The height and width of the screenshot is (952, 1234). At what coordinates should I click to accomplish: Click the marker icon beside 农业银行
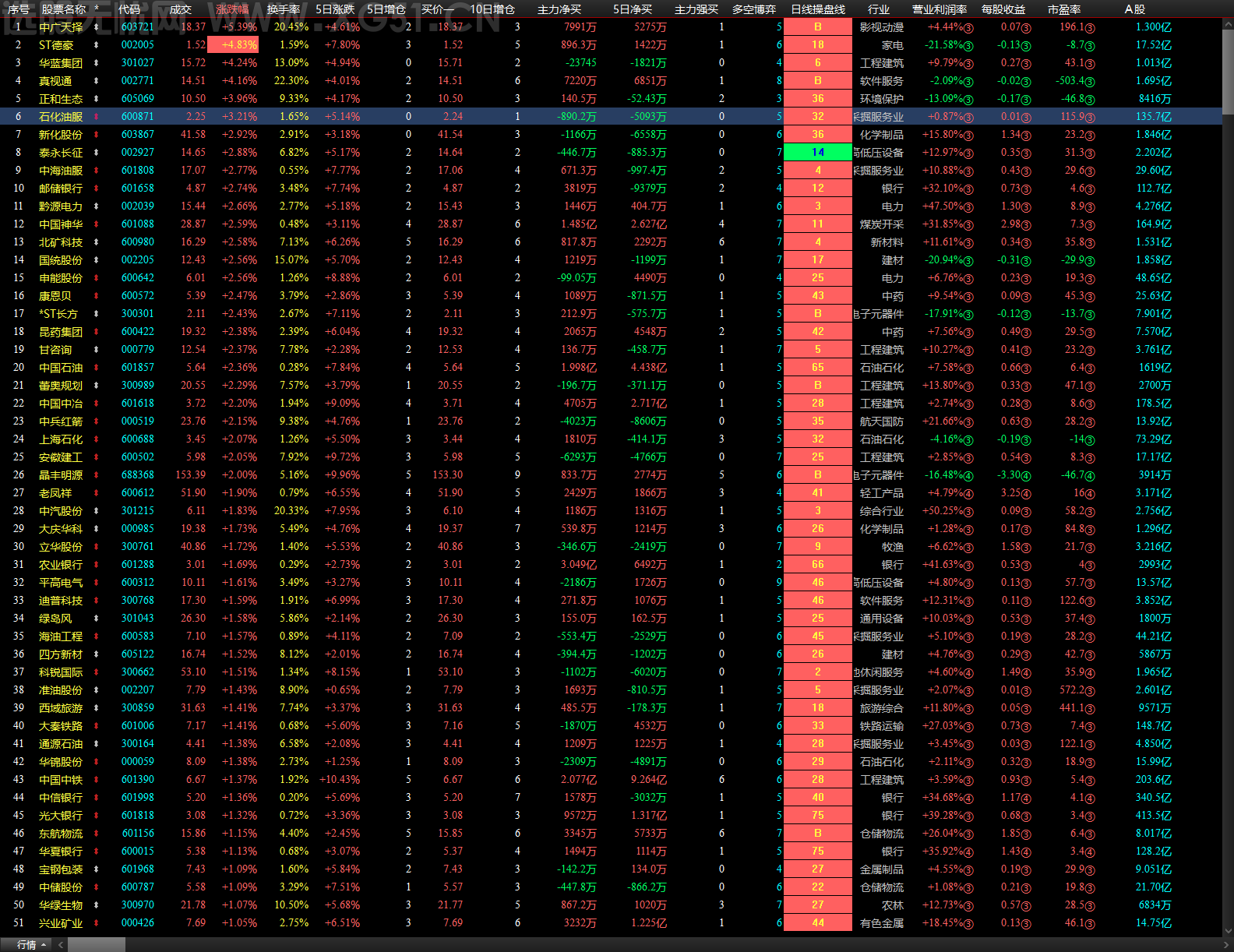tap(97, 565)
